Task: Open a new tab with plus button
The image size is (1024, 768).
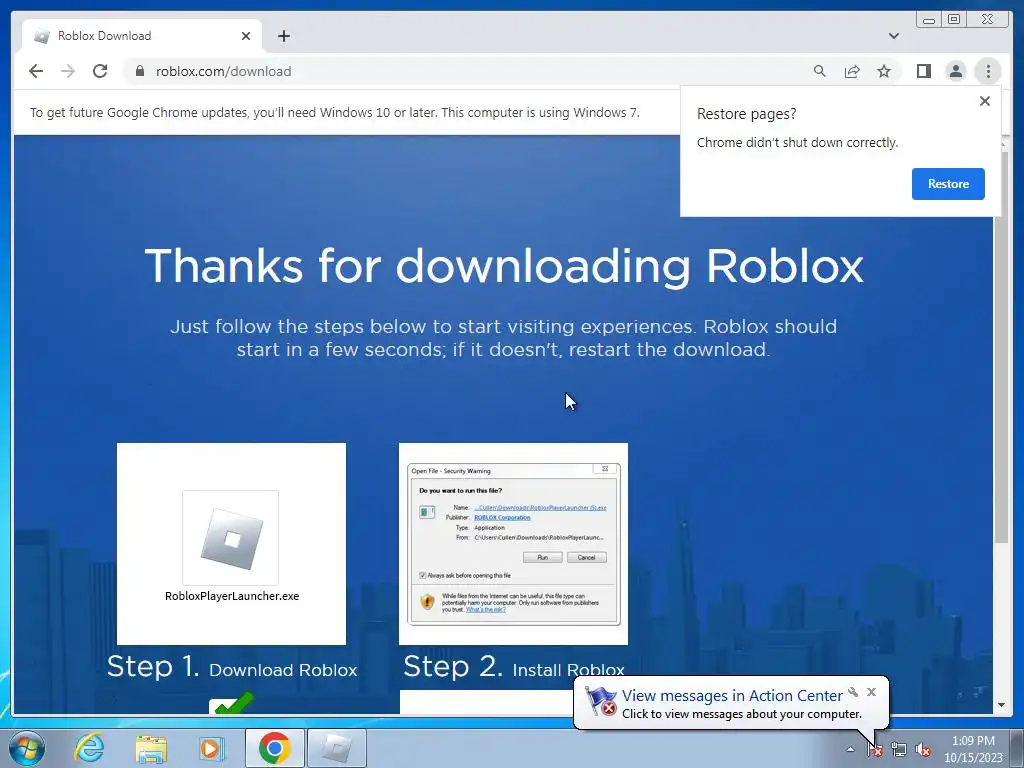Action: [283, 36]
